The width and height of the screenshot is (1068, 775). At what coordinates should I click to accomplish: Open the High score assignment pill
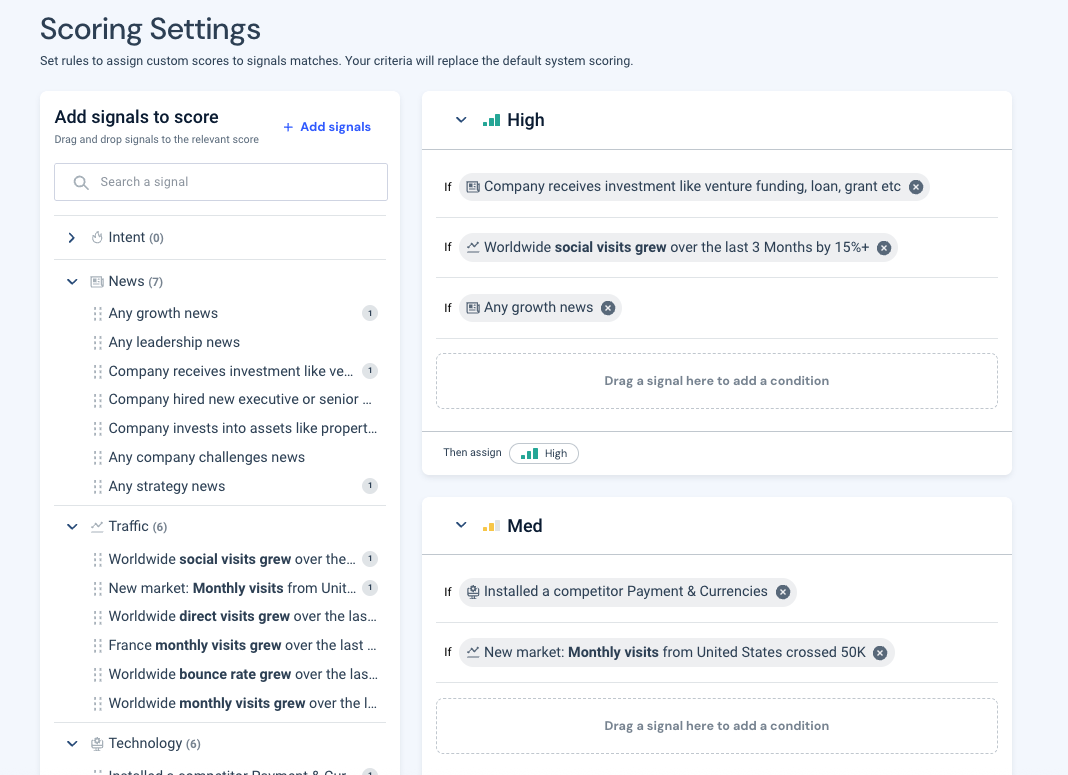coord(544,454)
